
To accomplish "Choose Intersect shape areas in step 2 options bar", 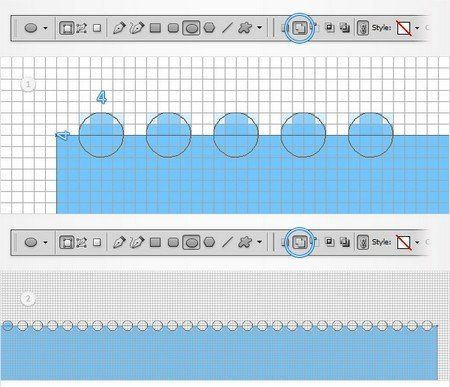I will [x=330, y=242].
